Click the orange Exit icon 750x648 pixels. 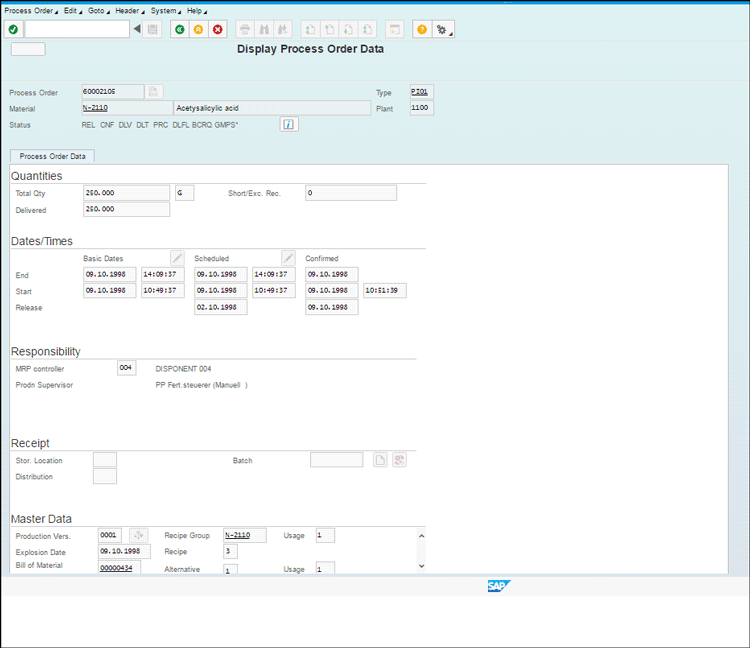[198, 30]
